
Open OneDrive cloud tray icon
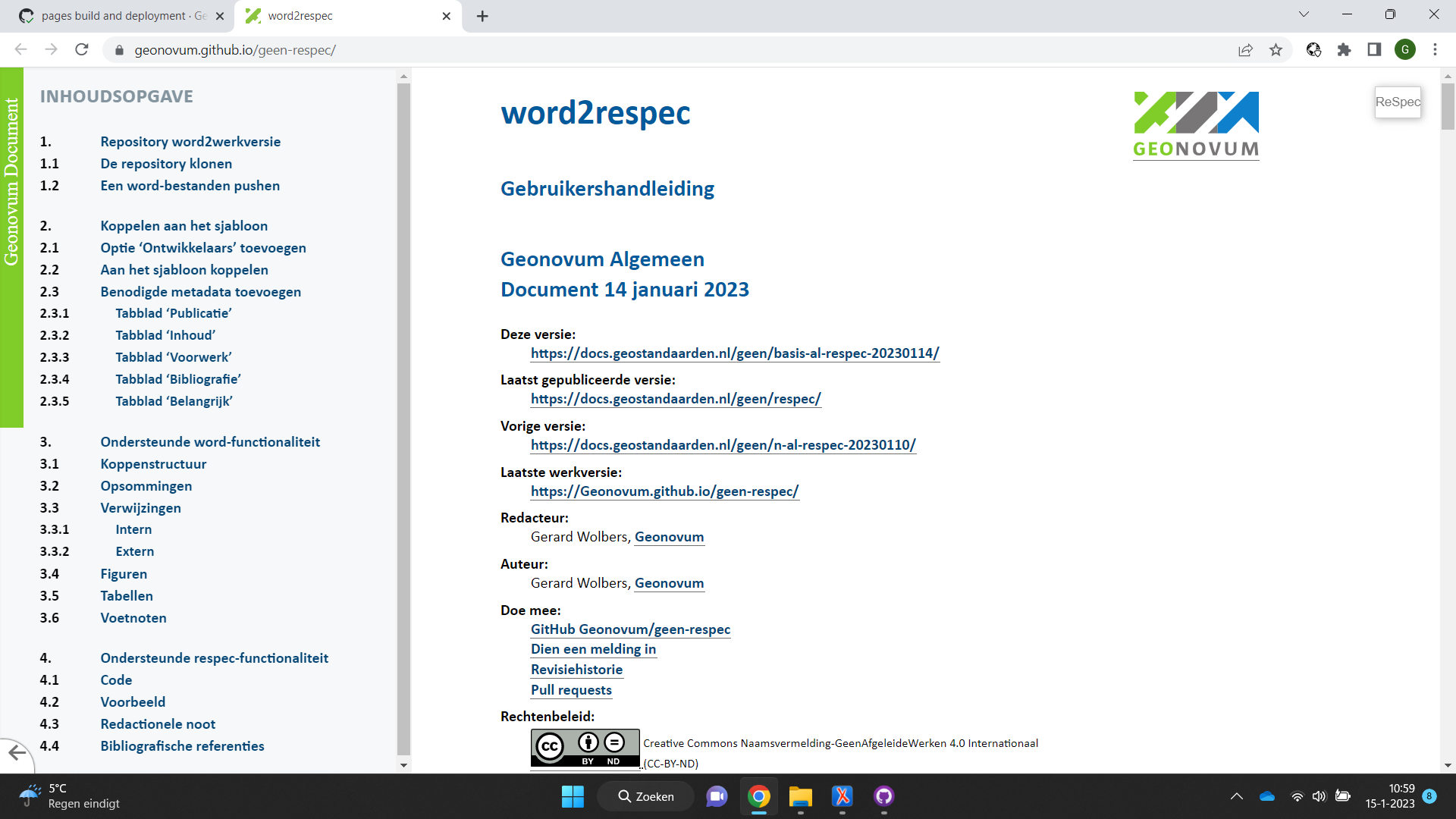(1267, 796)
